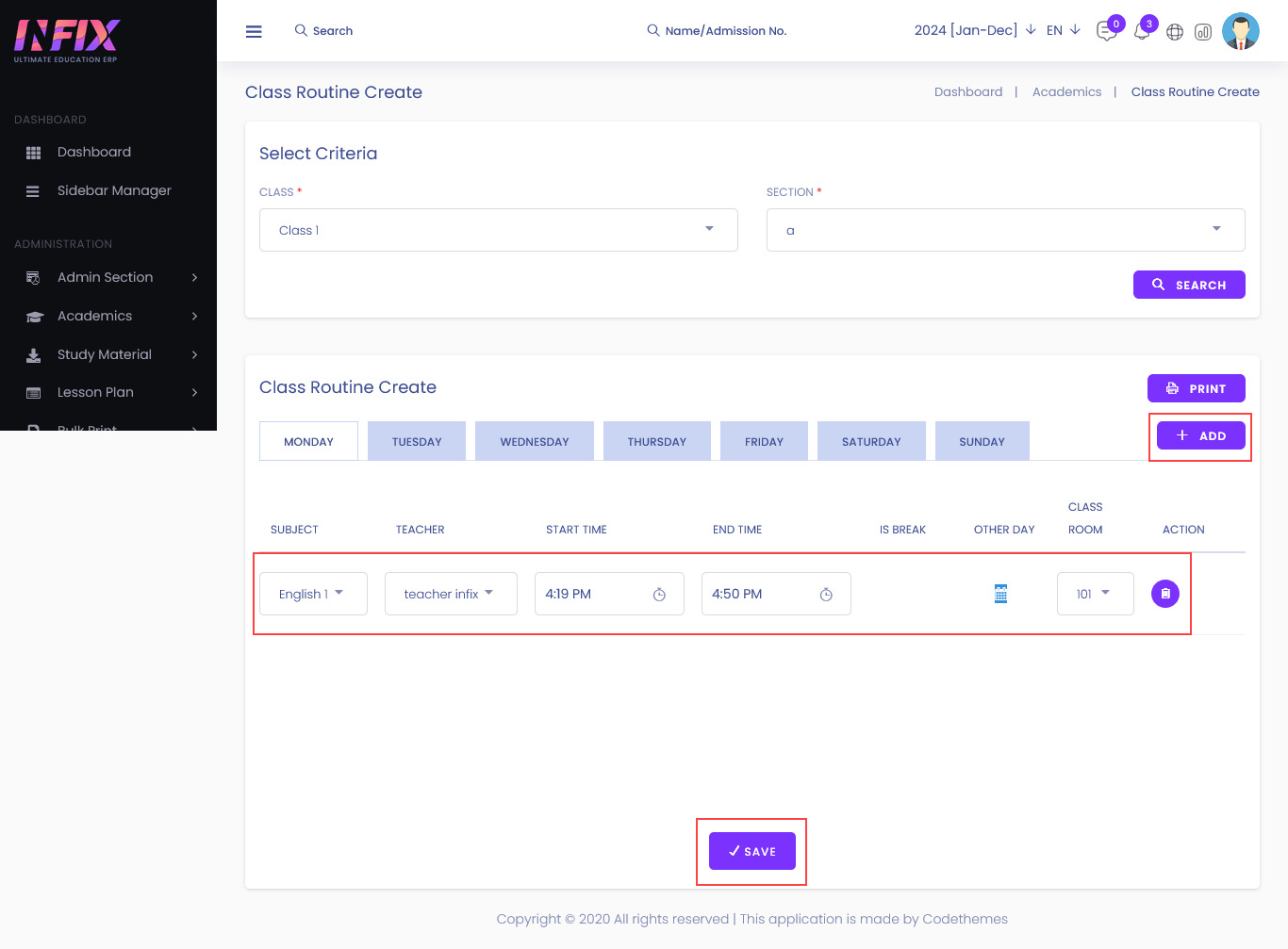This screenshot has width=1288, height=949.
Task: Click the Sidebar Manager list icon
Action: (x=33, y=191)
